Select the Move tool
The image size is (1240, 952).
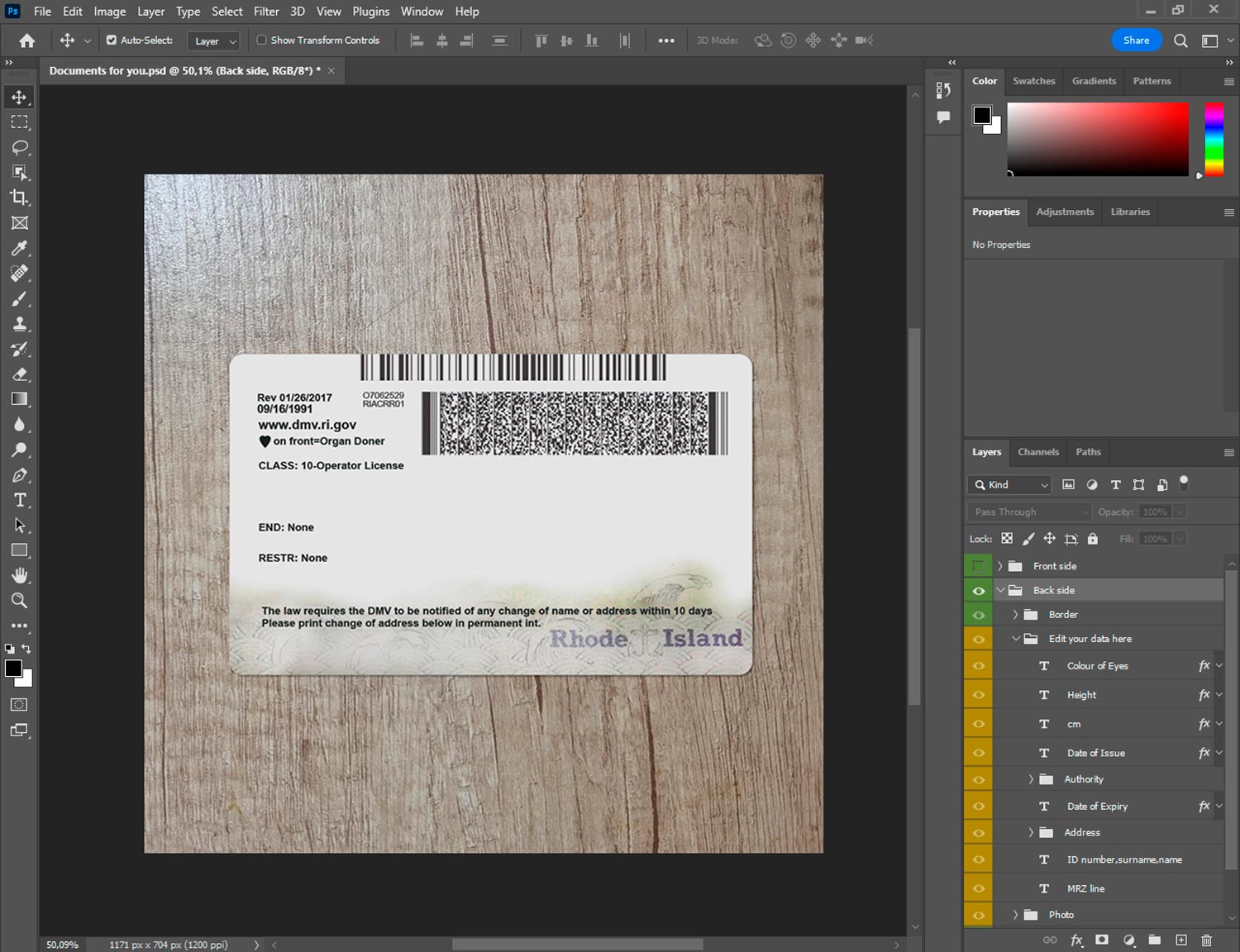(x=19, y=97)
